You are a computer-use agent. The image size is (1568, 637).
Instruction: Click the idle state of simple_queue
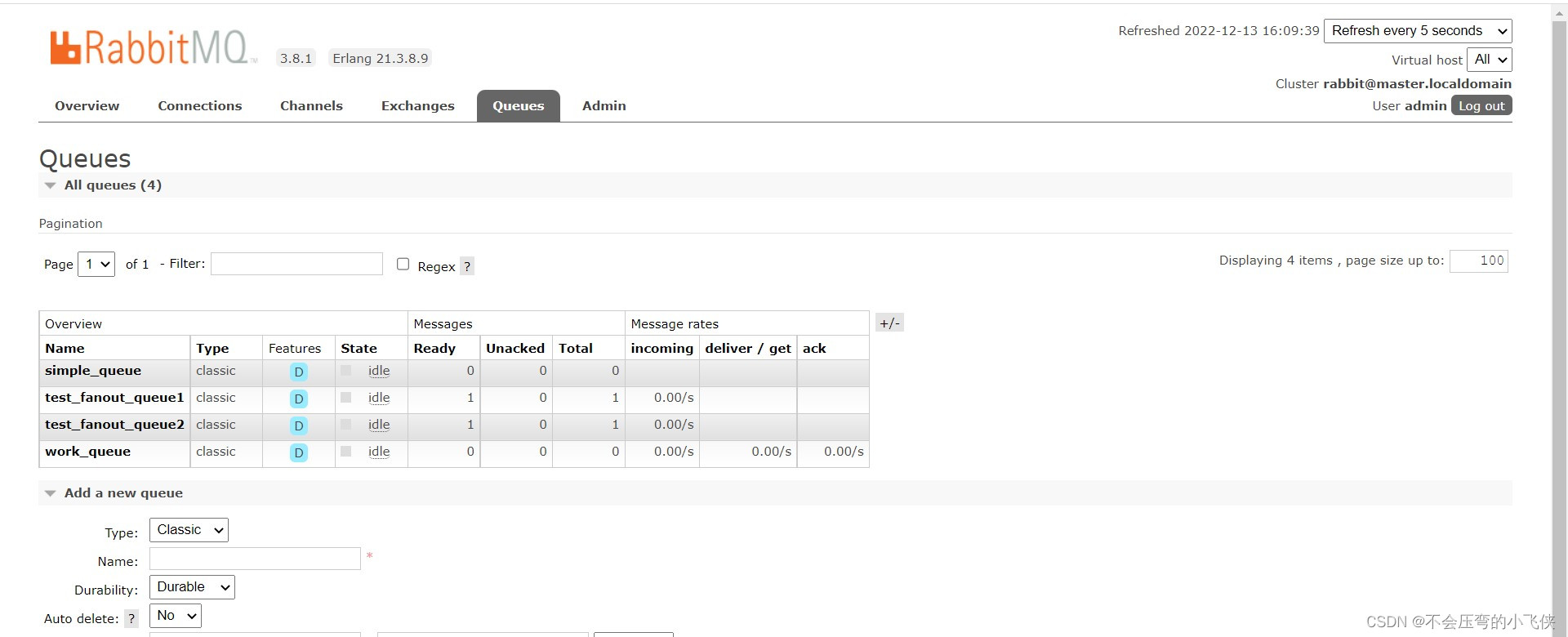click(x=379, y=371)
